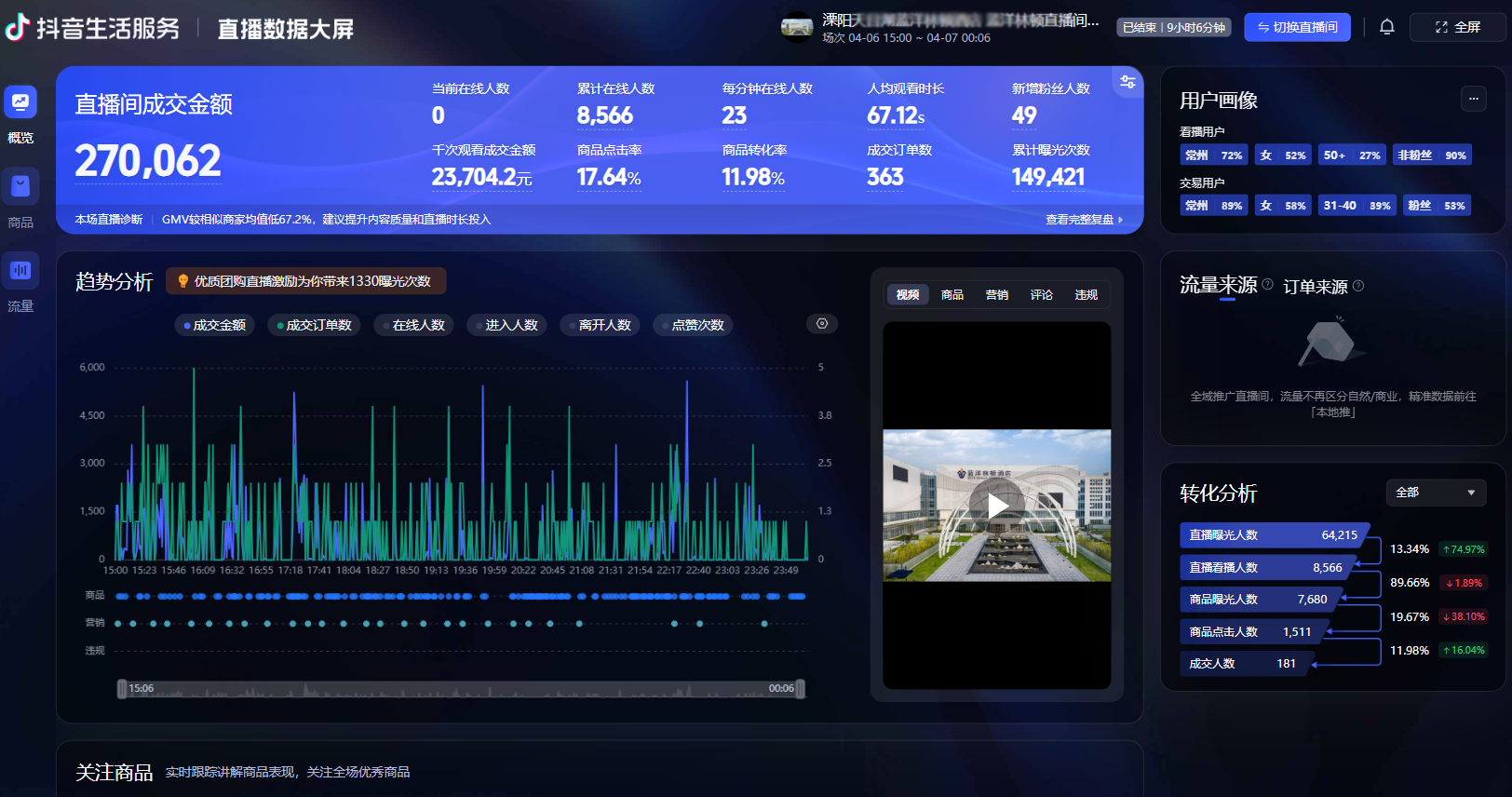Click the 优质团购直播激励 exposure tip banner
The width and height of the screenshot is (1512, 797).
[305, 281]
